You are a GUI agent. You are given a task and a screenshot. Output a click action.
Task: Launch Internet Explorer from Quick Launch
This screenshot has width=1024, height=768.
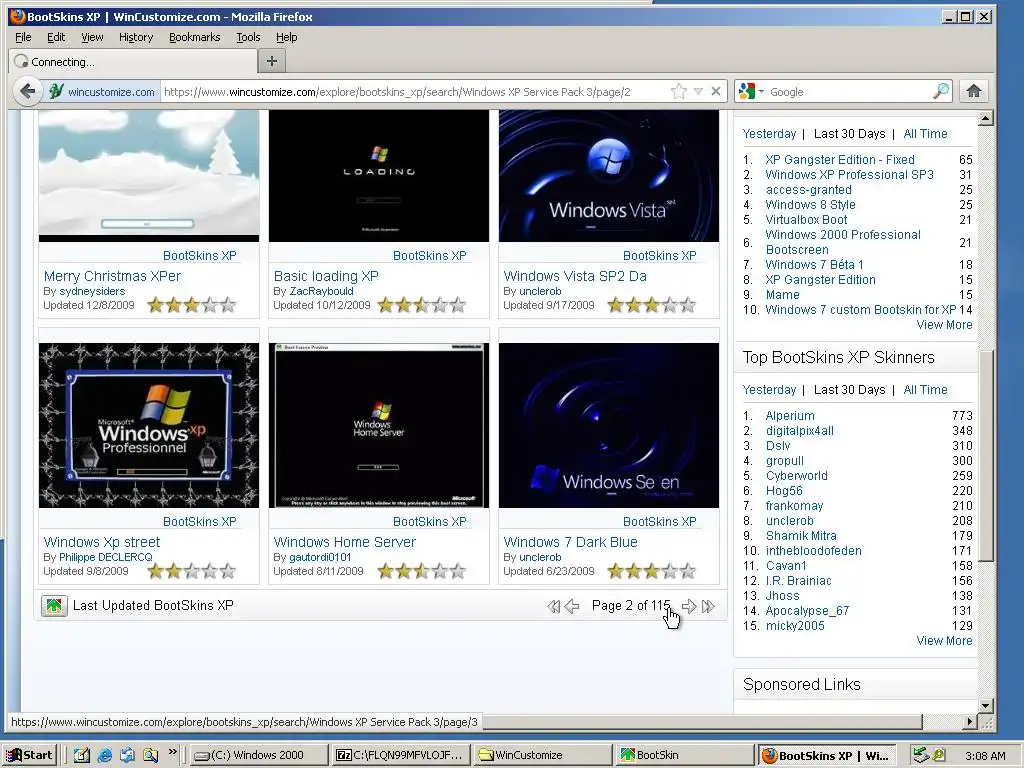coord(104,756)
